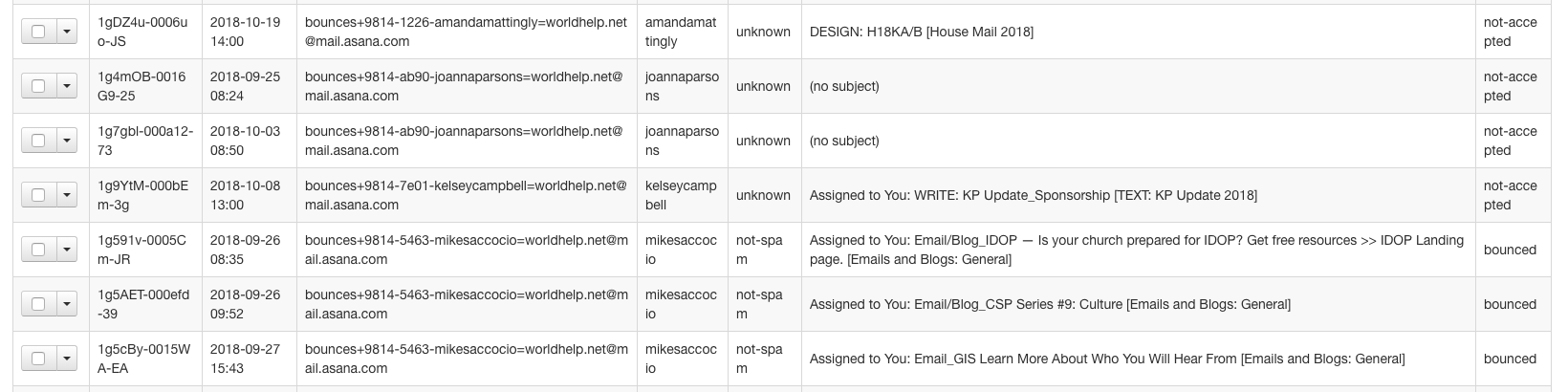The width and height of the screenshot is (1568, 392).
Task: Show action dropdown for row 1g5AET-000efd-39
Action: [66, 304]
